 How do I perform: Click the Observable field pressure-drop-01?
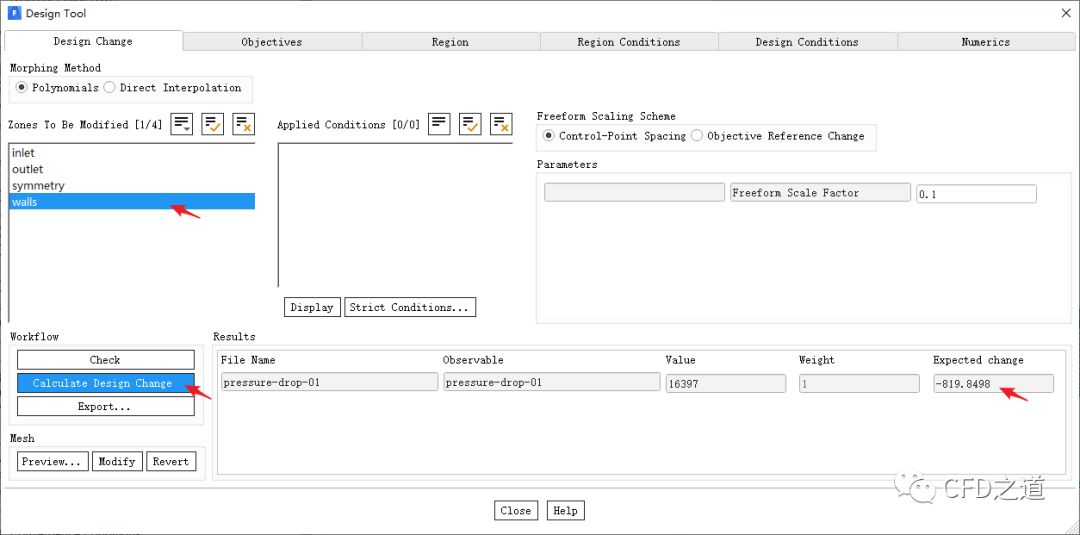551,384
